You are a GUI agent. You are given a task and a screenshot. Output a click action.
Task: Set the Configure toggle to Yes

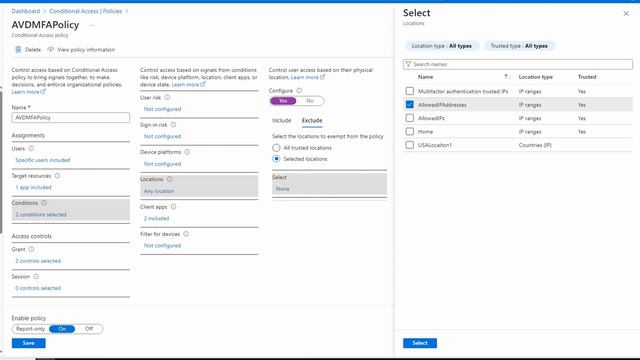coord(283,101)
